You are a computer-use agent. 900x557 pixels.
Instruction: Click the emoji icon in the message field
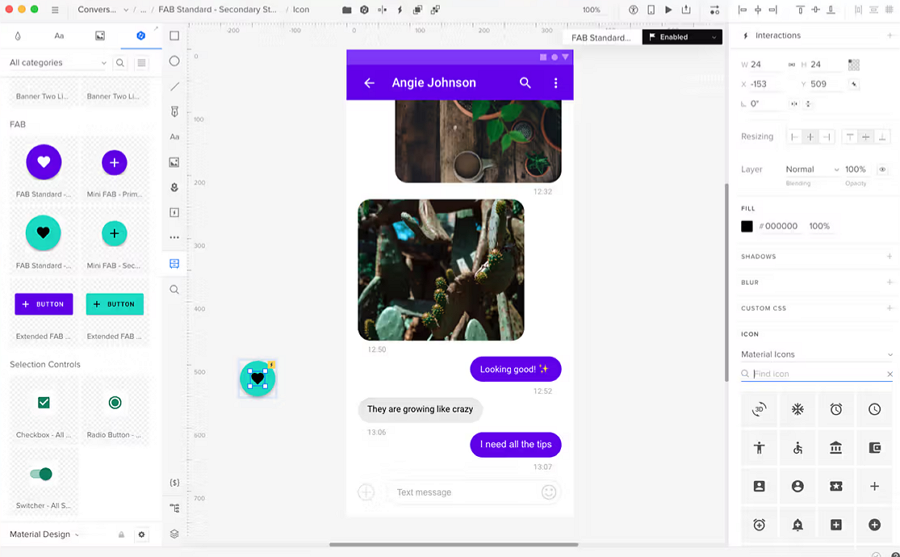tap(549, 492)
